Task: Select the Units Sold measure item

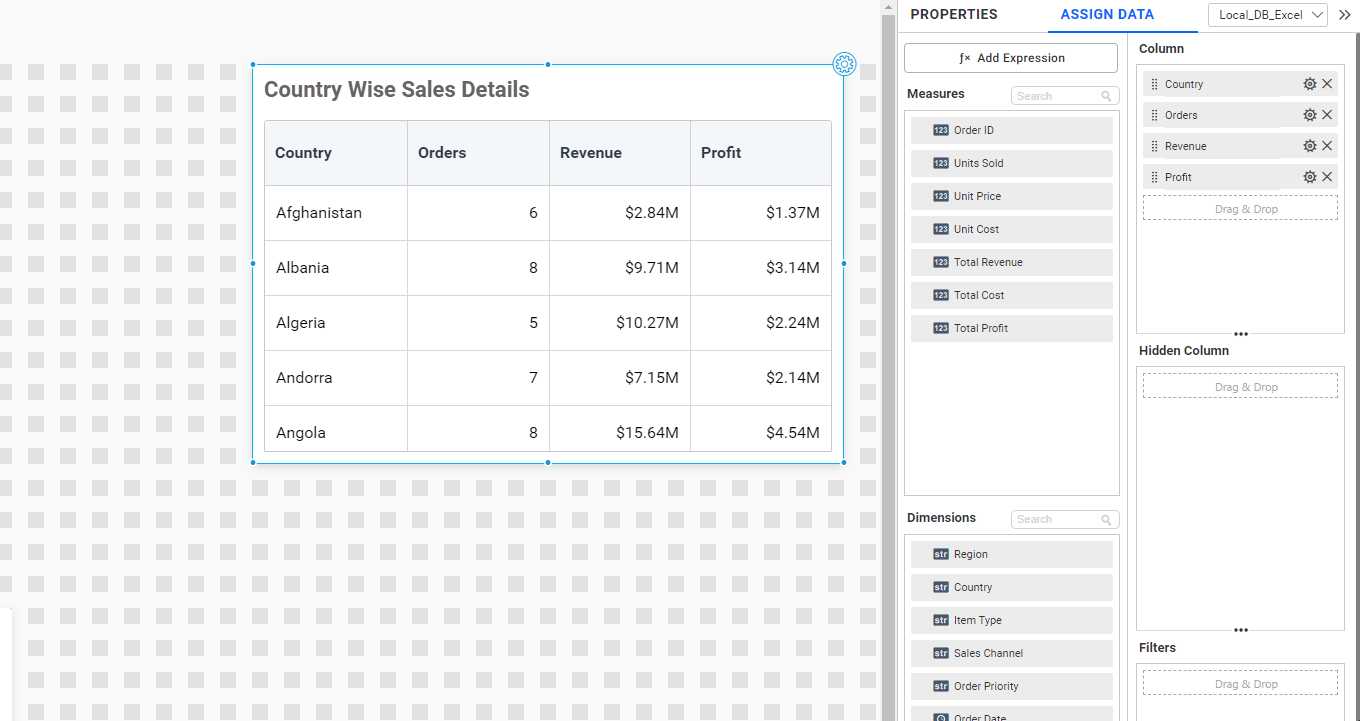Action: click(1011, 164)
